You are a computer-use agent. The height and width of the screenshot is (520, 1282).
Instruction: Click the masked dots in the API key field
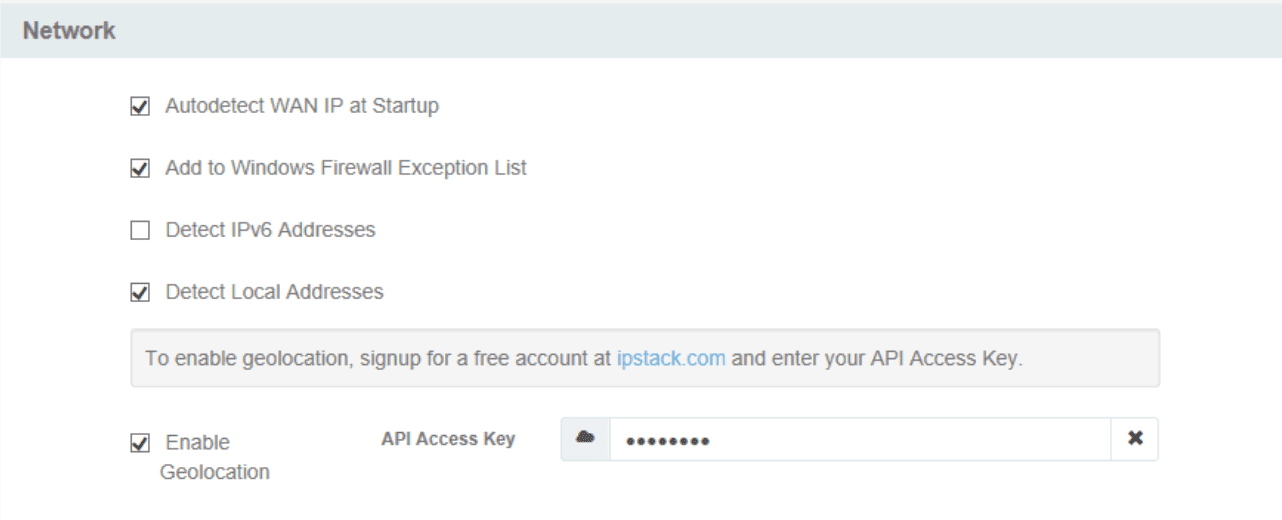[x=660, y=440]
